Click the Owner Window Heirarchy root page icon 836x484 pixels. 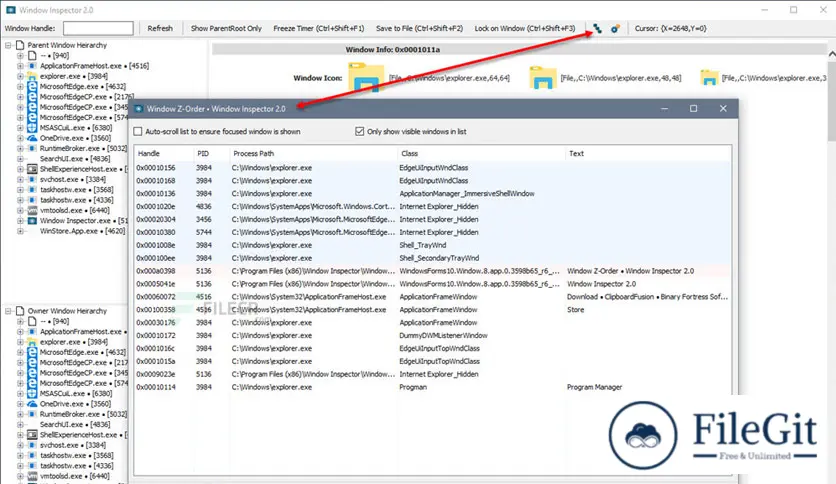coord(20,311)
